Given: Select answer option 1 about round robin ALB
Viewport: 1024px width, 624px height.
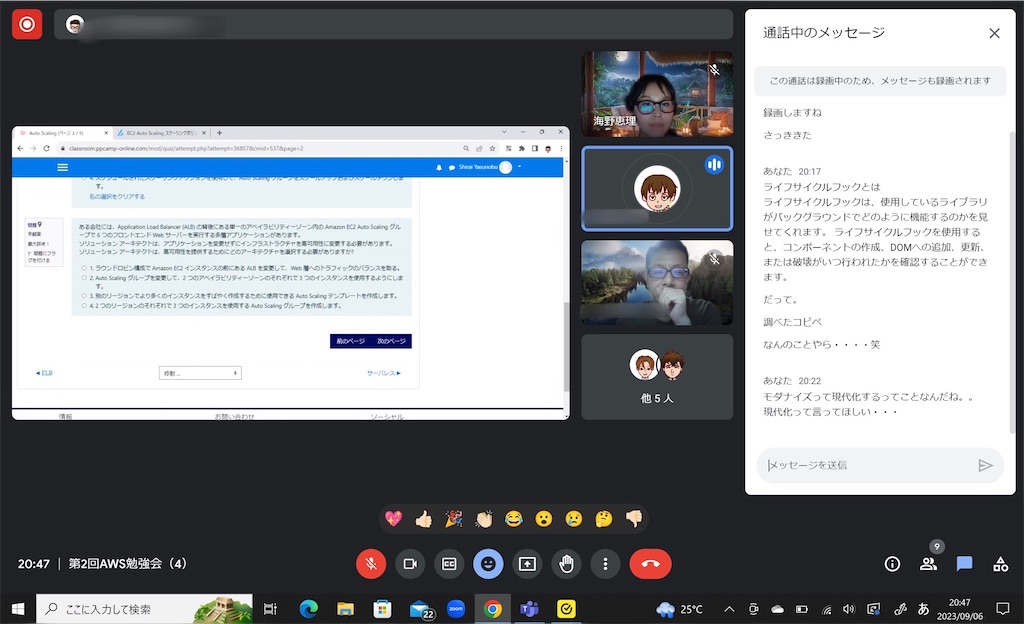Looking at the screenshot, I should click(84, 268).
